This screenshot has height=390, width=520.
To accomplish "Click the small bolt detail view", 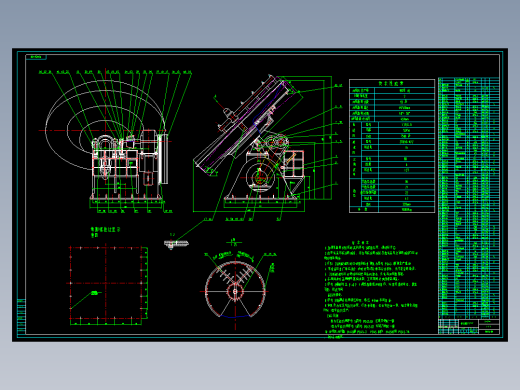I will [x=176, y=243].
